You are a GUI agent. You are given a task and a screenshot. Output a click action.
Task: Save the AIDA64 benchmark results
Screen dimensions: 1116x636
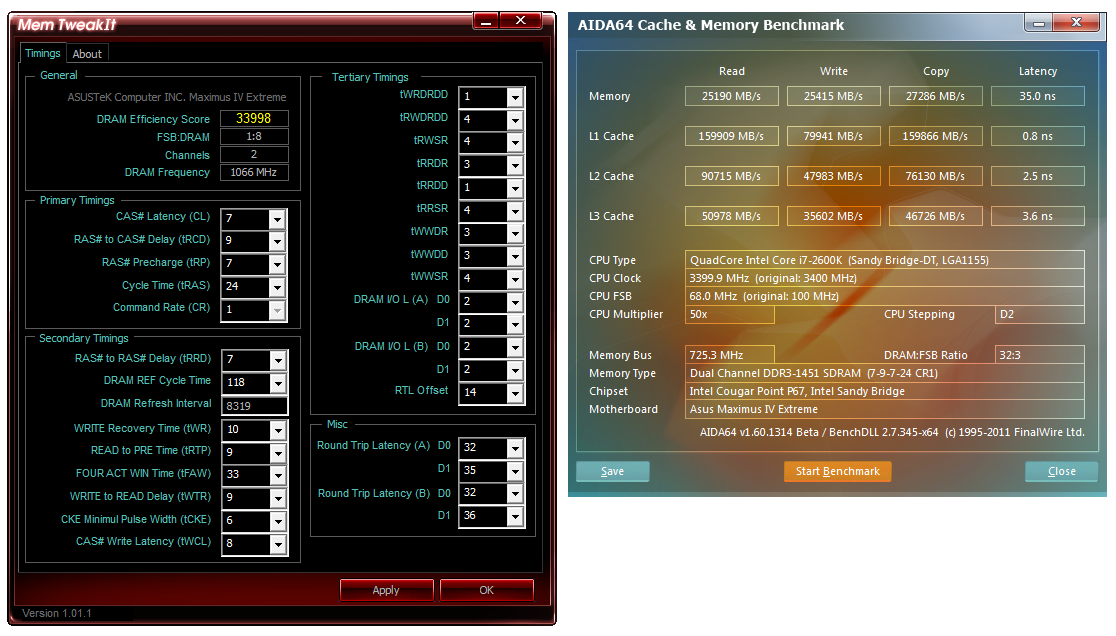613,472
